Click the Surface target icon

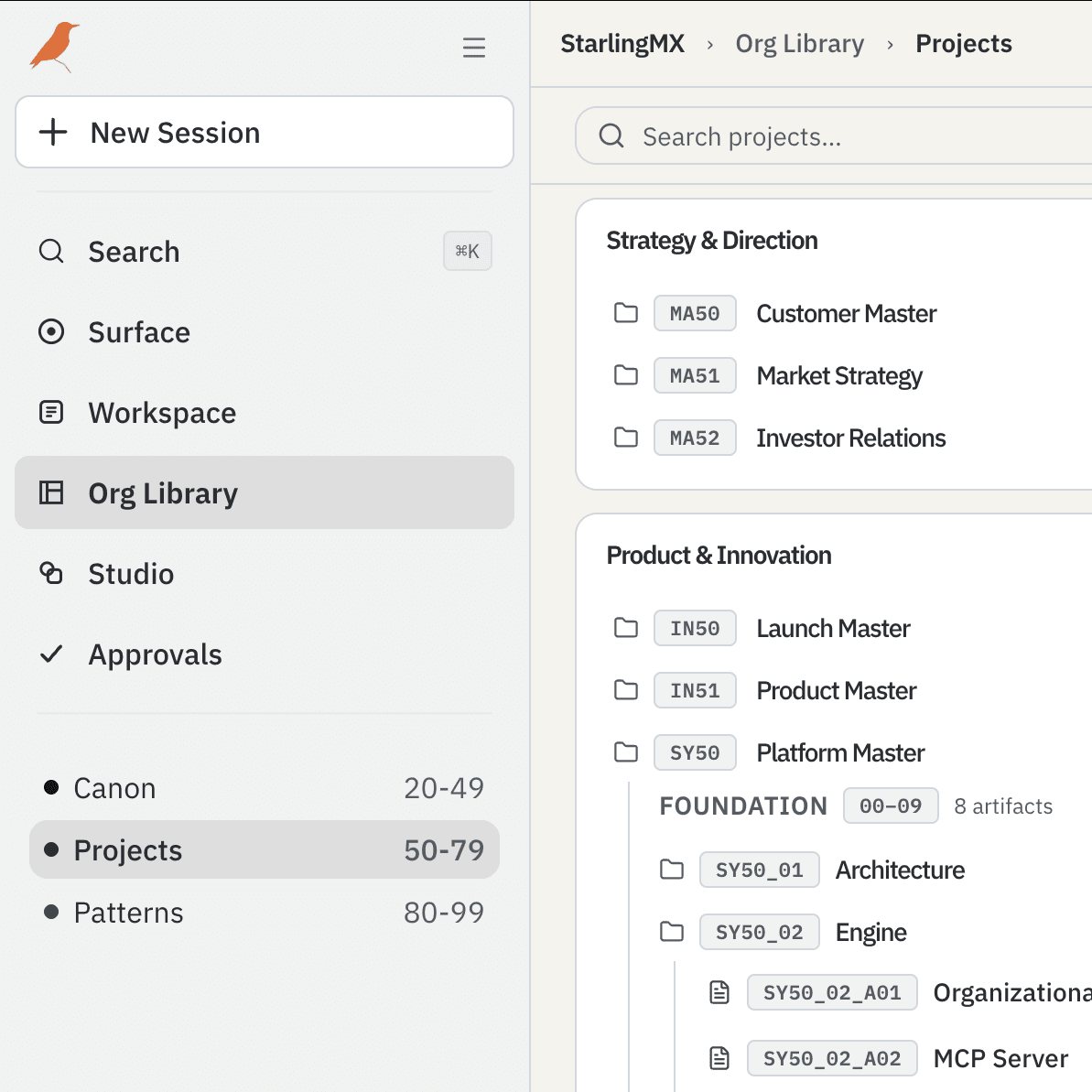(51, 331)
